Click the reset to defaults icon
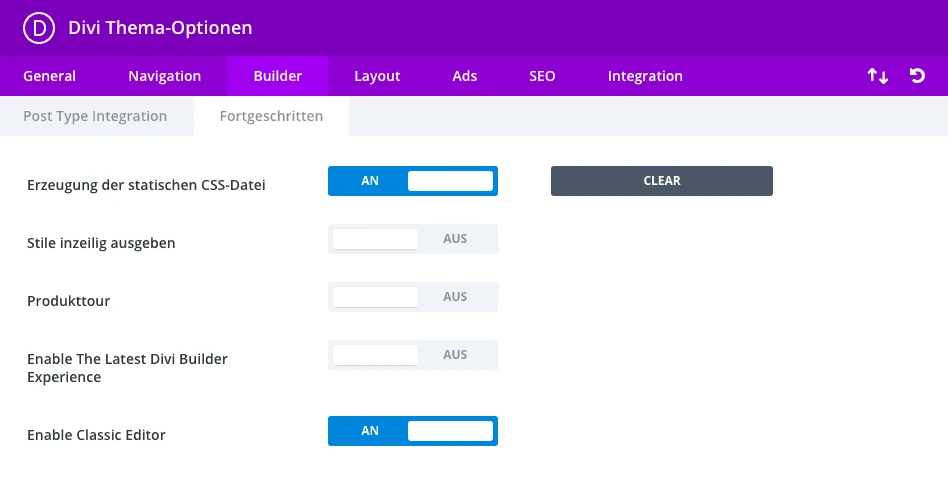This screenshot has height=483, width=948. coord(917,76)
